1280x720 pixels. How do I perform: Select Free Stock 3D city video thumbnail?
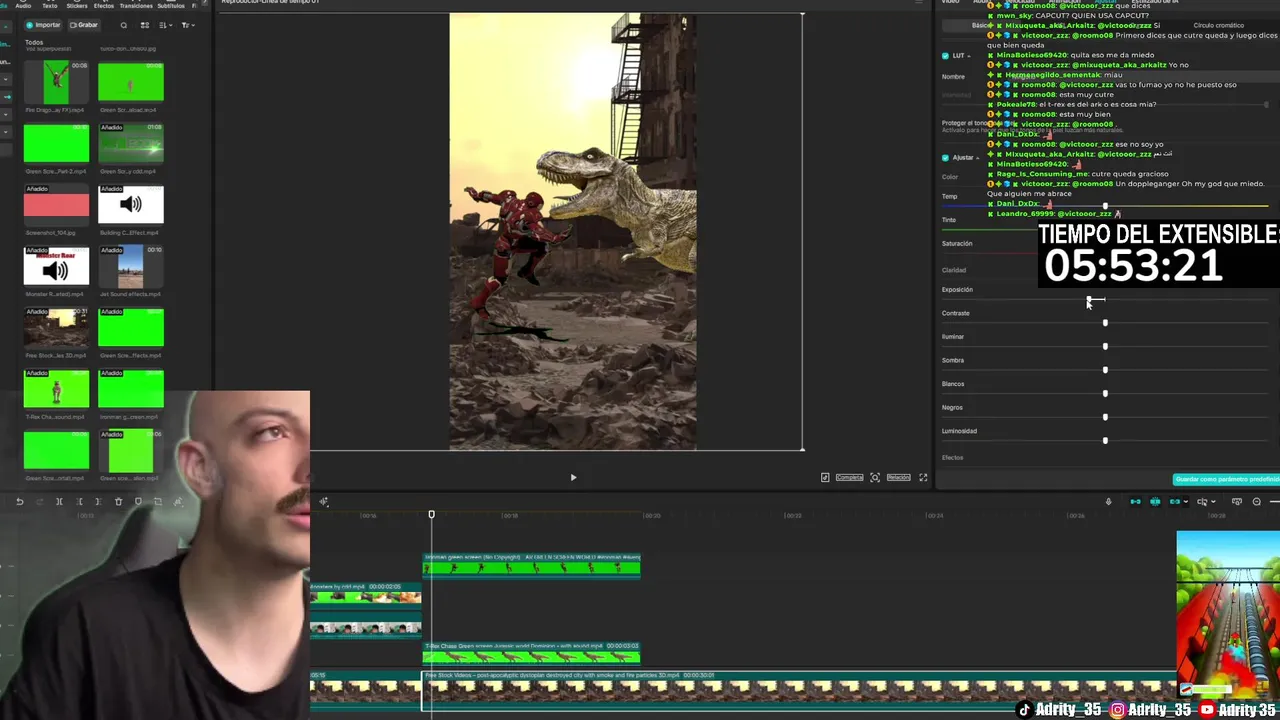(56, 328)
